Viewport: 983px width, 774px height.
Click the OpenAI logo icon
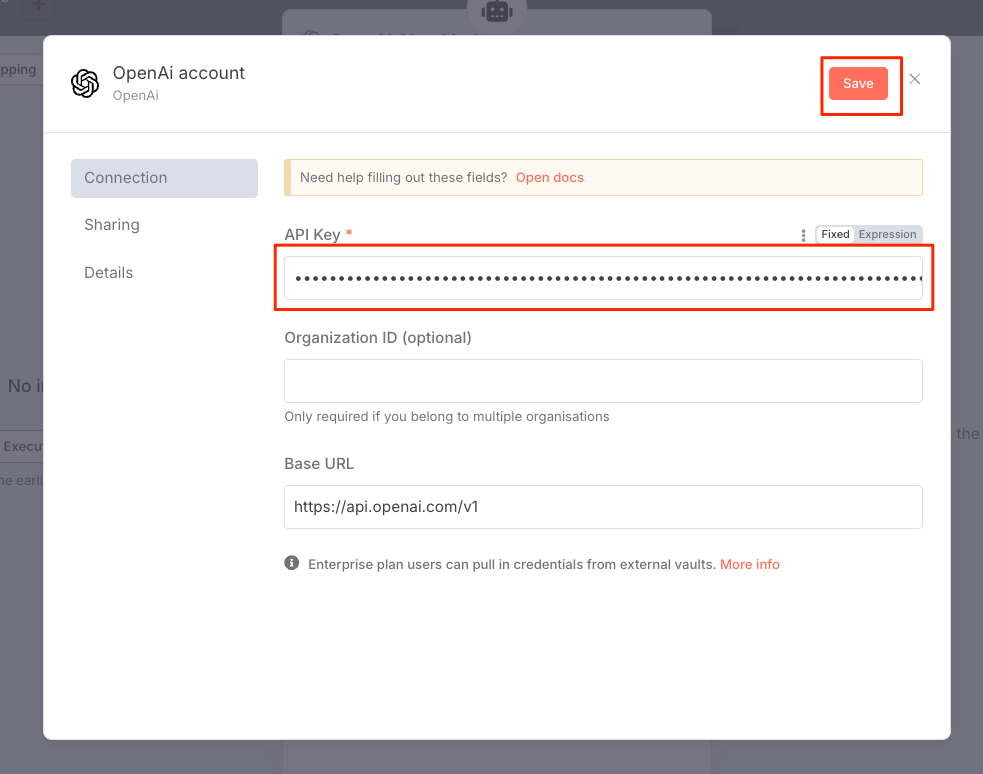point(85,83)
